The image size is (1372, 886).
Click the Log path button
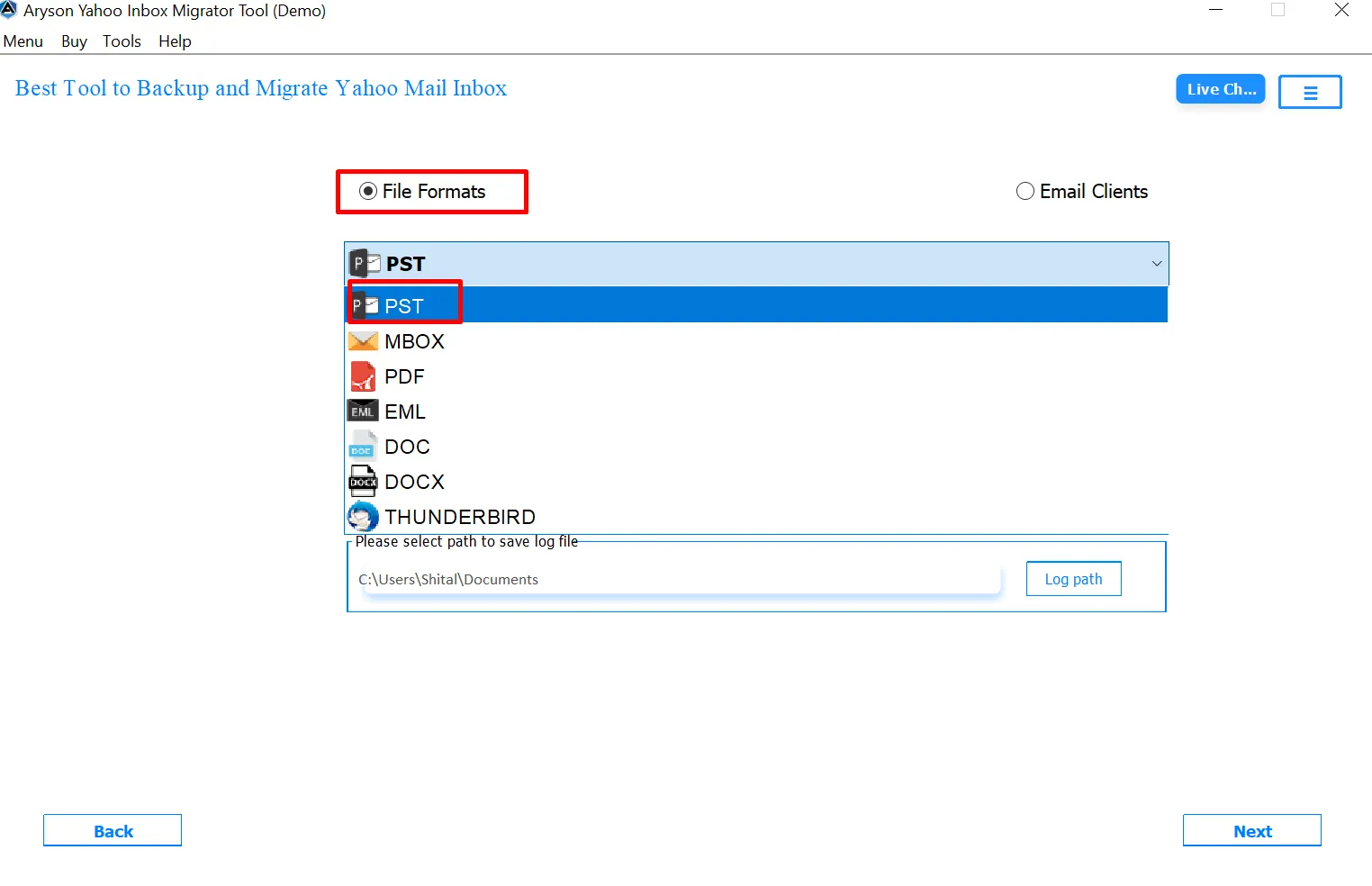click(1074, 579)
